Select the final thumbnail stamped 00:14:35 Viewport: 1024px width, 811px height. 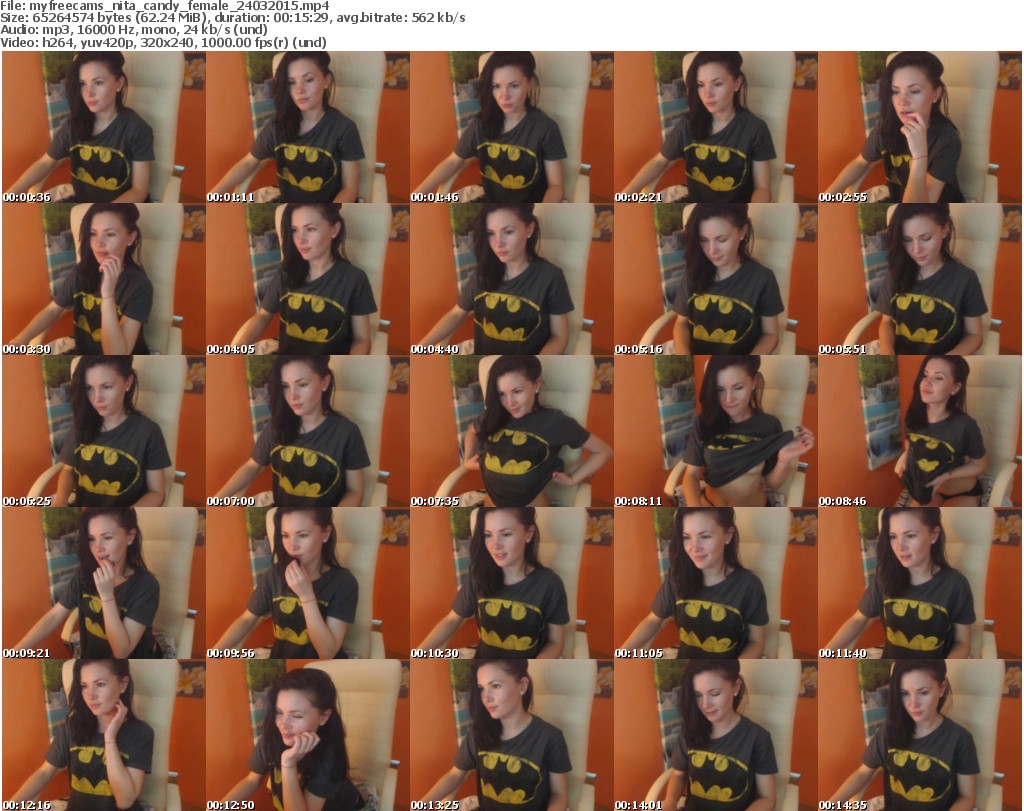[x=920, y=735]
